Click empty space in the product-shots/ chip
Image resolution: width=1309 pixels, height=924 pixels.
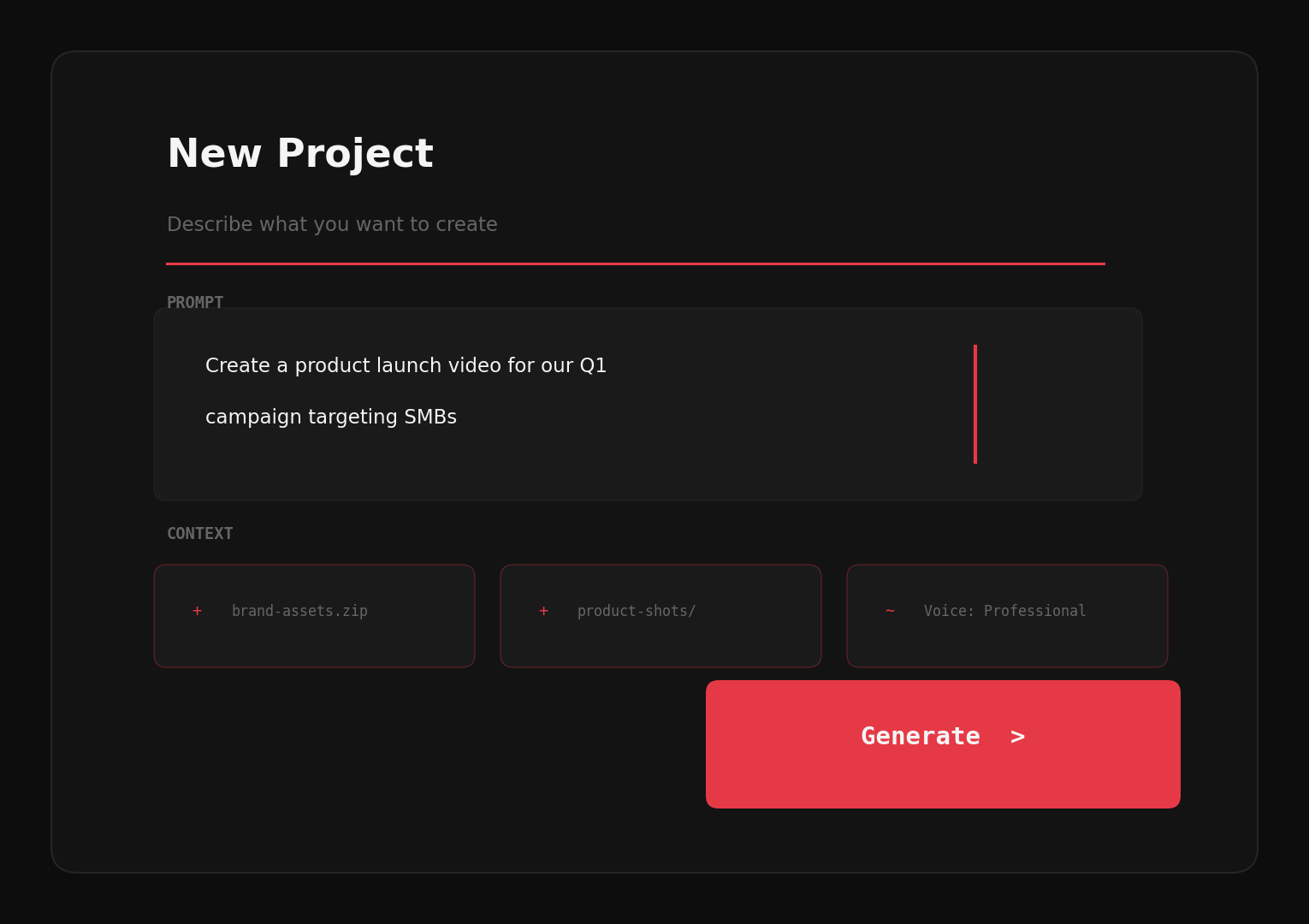coord(753,646)
